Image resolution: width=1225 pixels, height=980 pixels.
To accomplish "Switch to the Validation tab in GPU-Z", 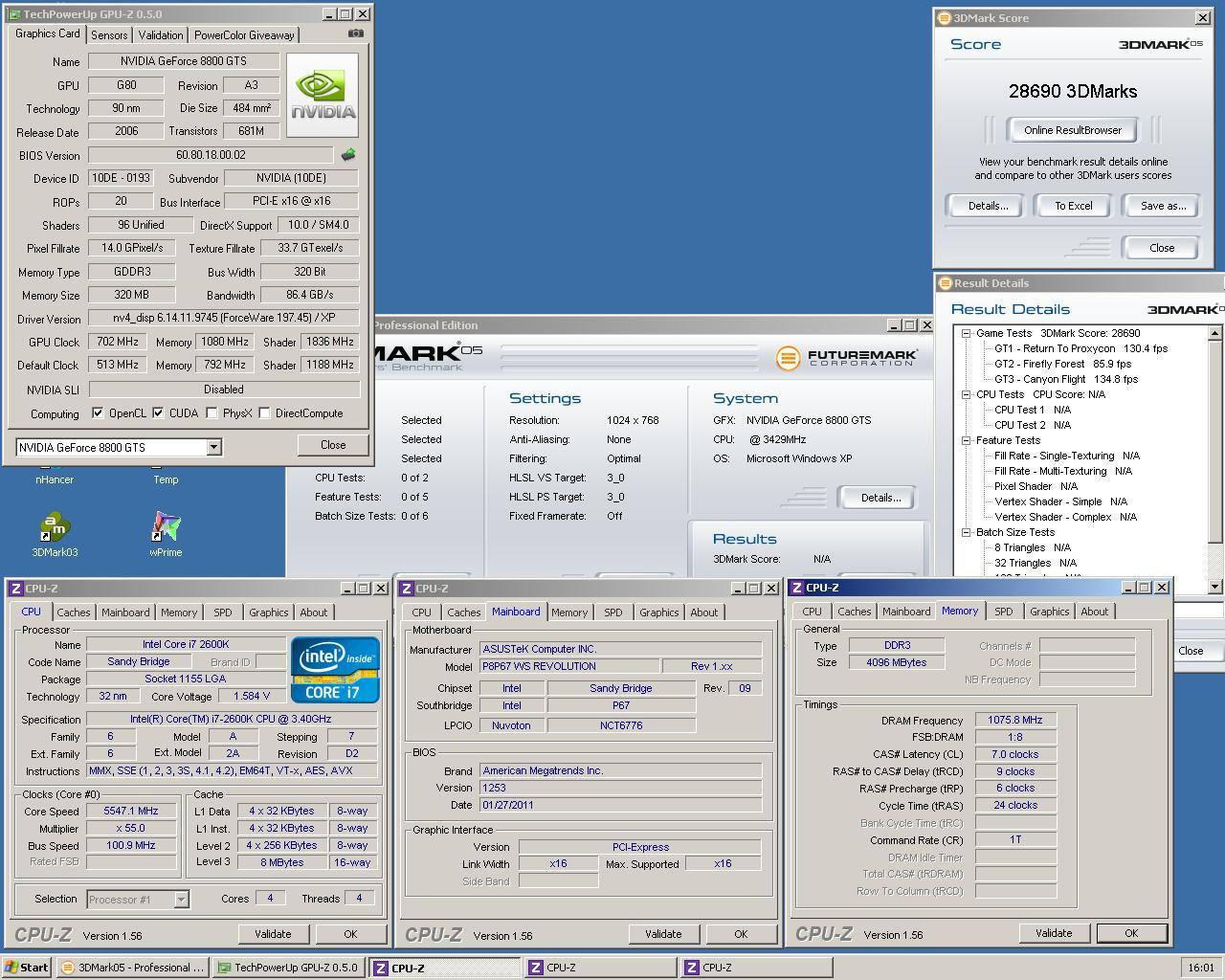I will pyautogui.click(x=161, y=35).
